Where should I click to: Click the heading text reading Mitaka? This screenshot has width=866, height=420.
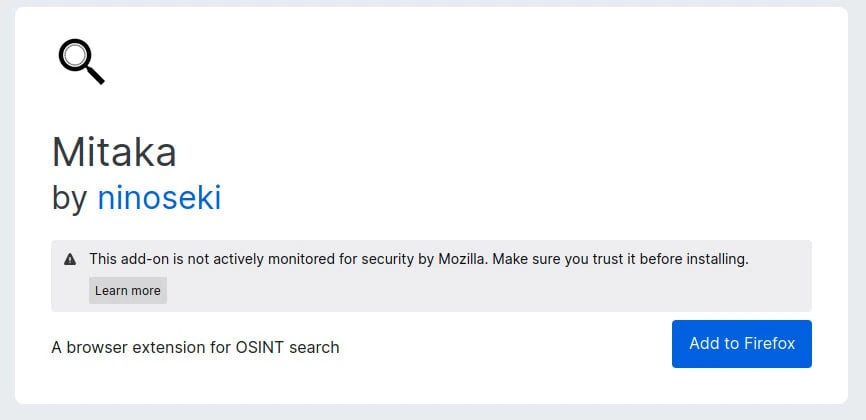pyautogui.click(x=114, y=152)
